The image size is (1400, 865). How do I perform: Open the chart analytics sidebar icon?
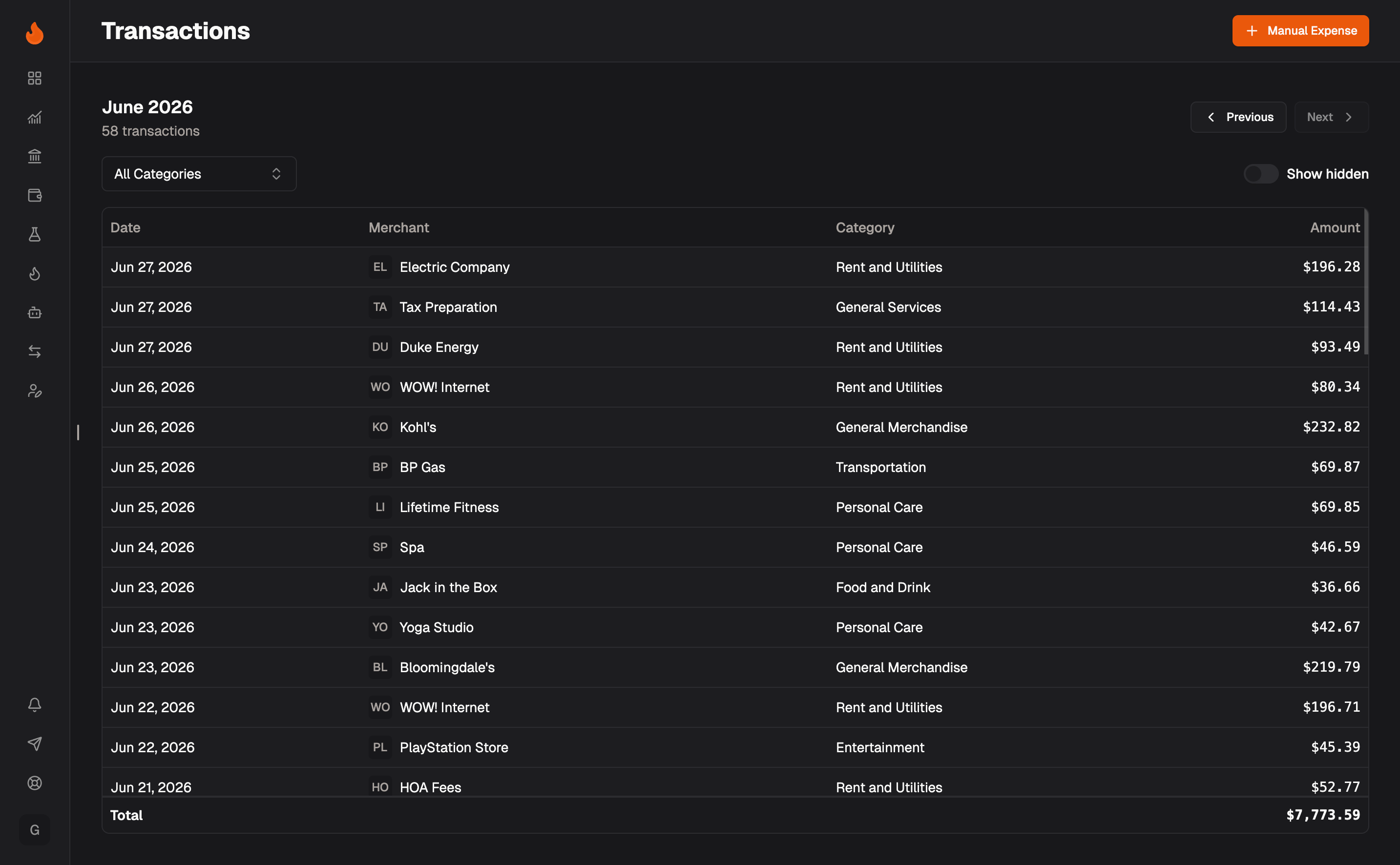point(34,117)
